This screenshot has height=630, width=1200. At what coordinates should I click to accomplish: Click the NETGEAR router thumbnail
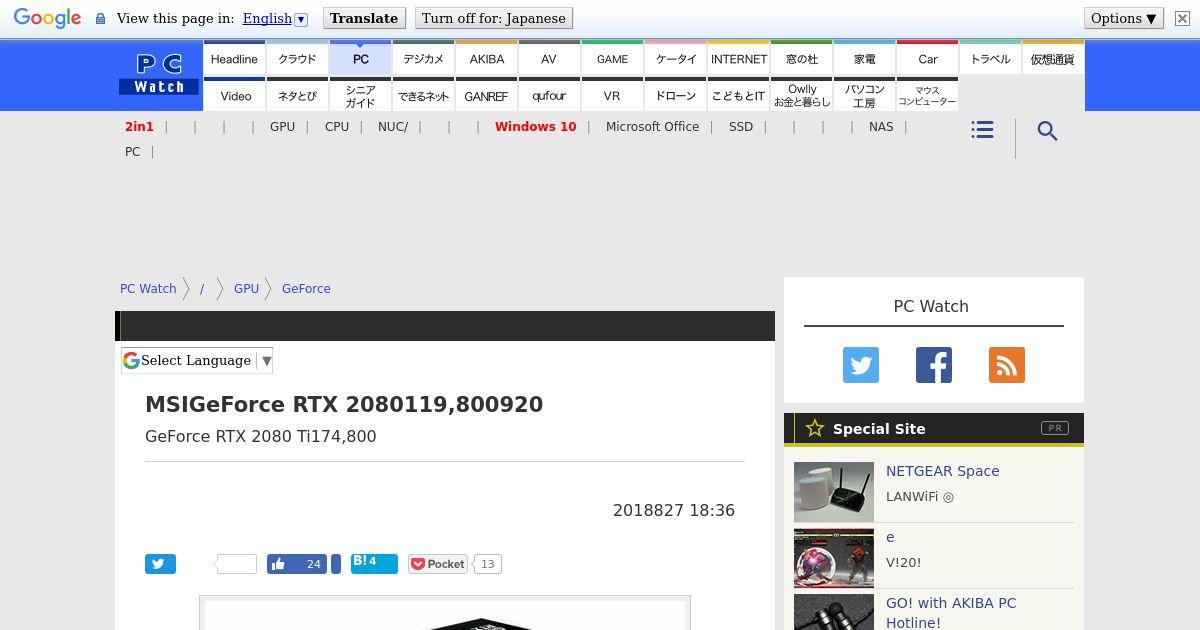pyautogui.click(x=834, y=492)
